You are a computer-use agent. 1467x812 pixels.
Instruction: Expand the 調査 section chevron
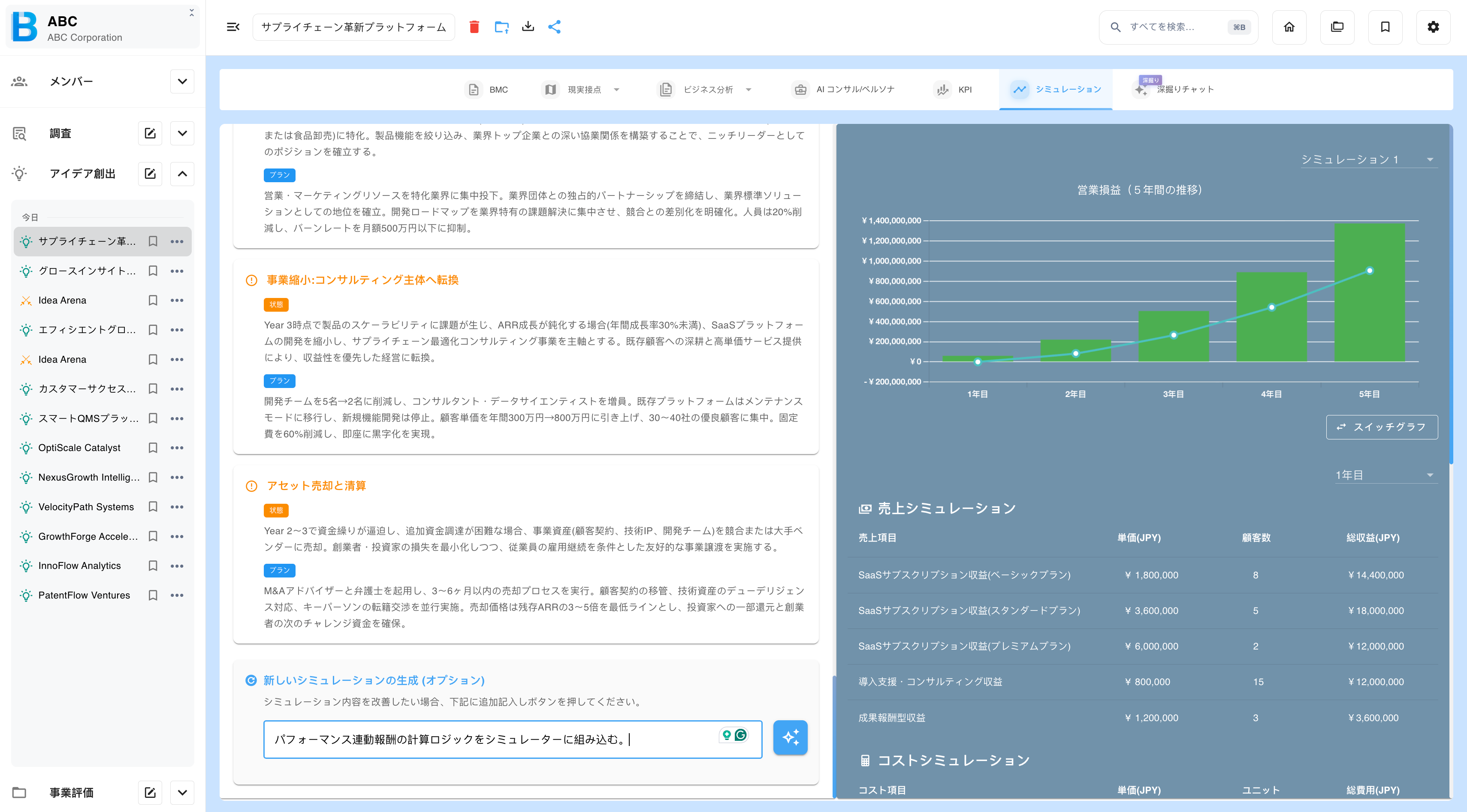[182, 133]
